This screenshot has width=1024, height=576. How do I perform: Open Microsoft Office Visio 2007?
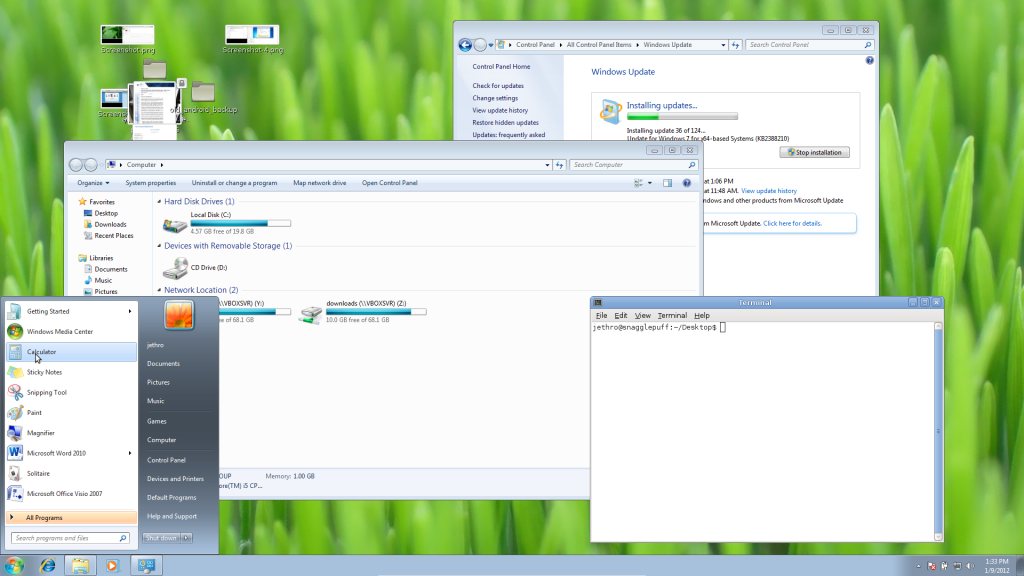pyautogui.click(x=71, y=494)
